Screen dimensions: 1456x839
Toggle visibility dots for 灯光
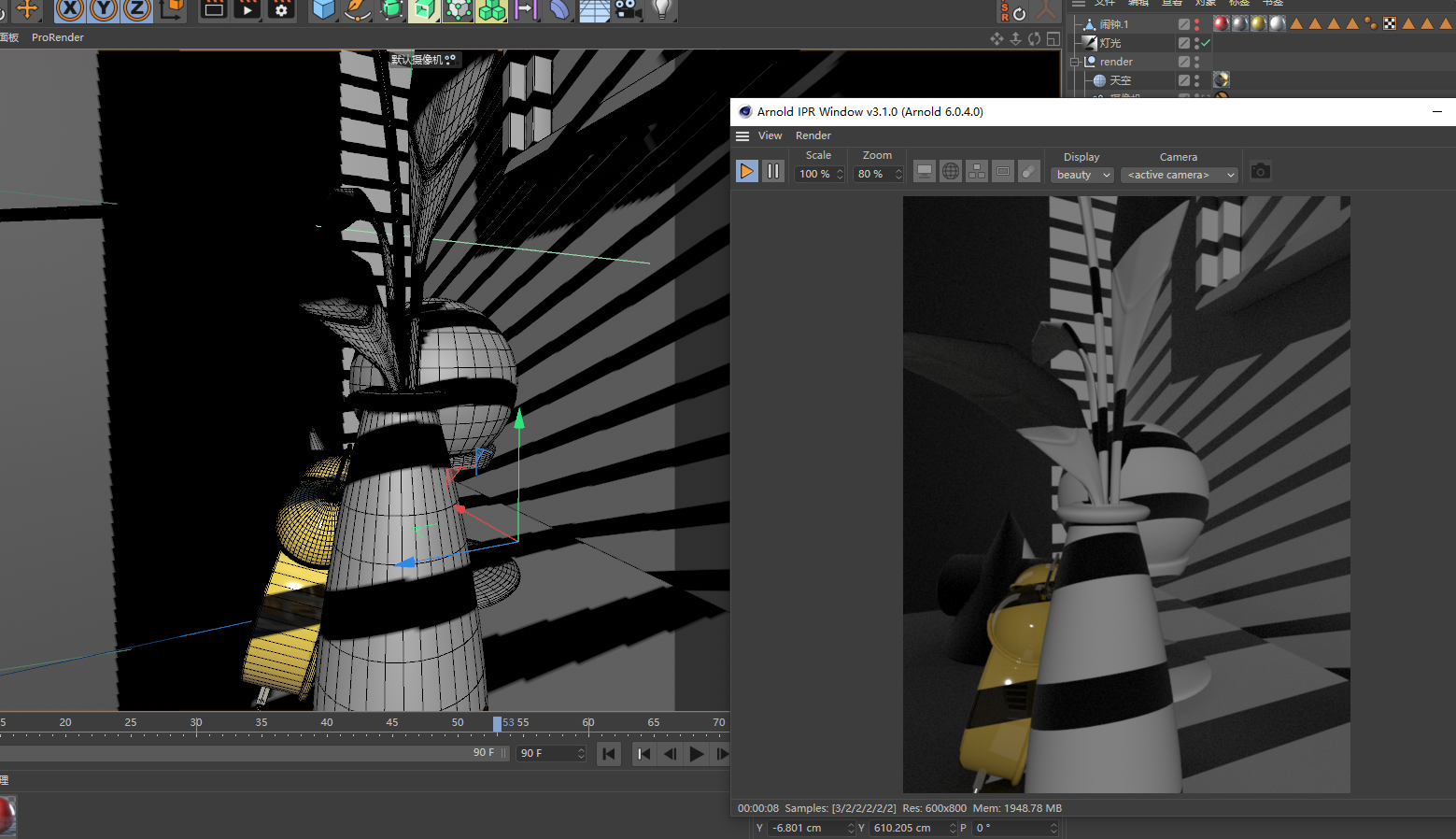click(1196, 43)
